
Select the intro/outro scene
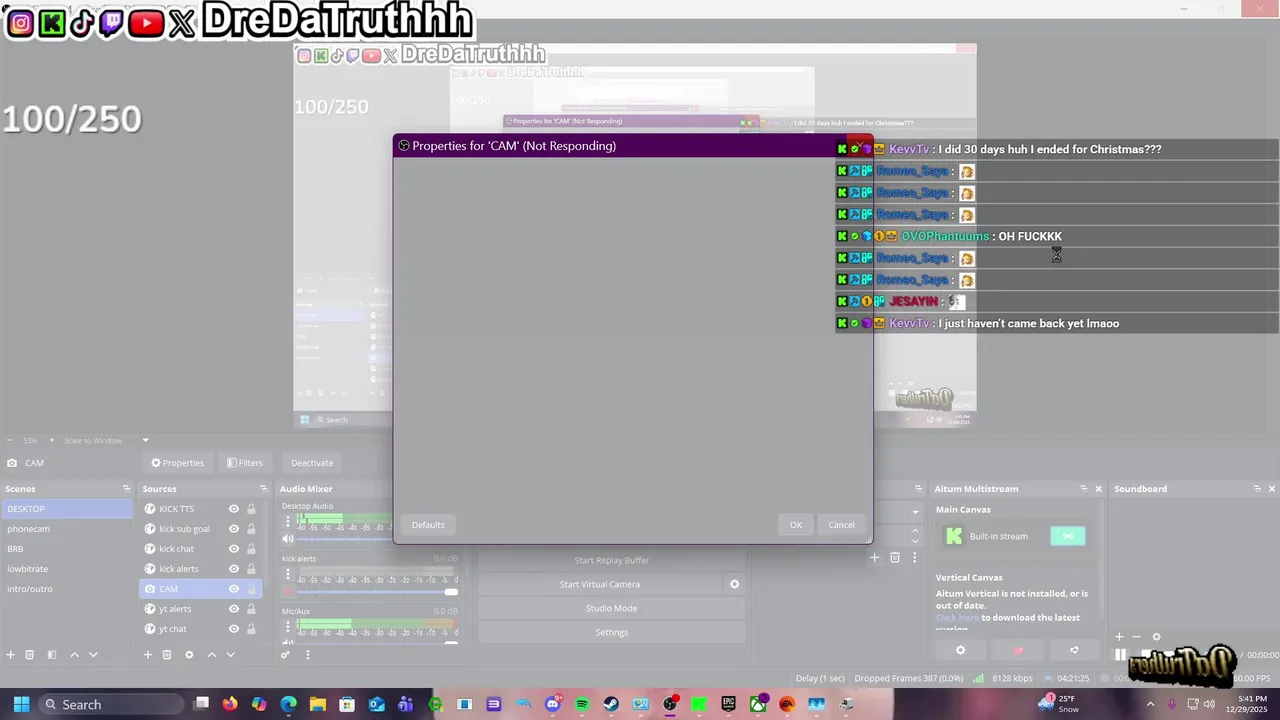tap(66, 589)
